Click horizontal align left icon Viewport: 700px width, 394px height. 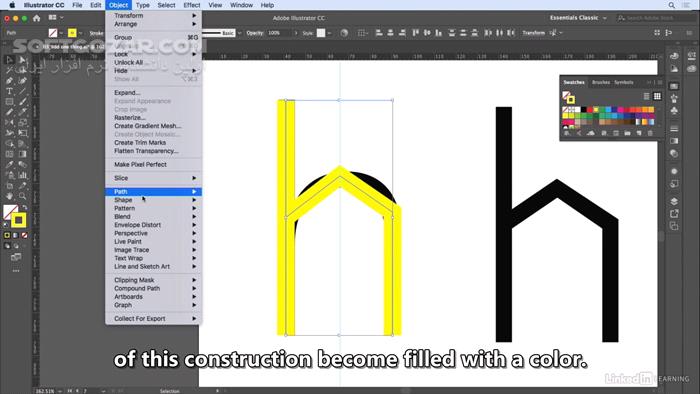tap(379, 33)
